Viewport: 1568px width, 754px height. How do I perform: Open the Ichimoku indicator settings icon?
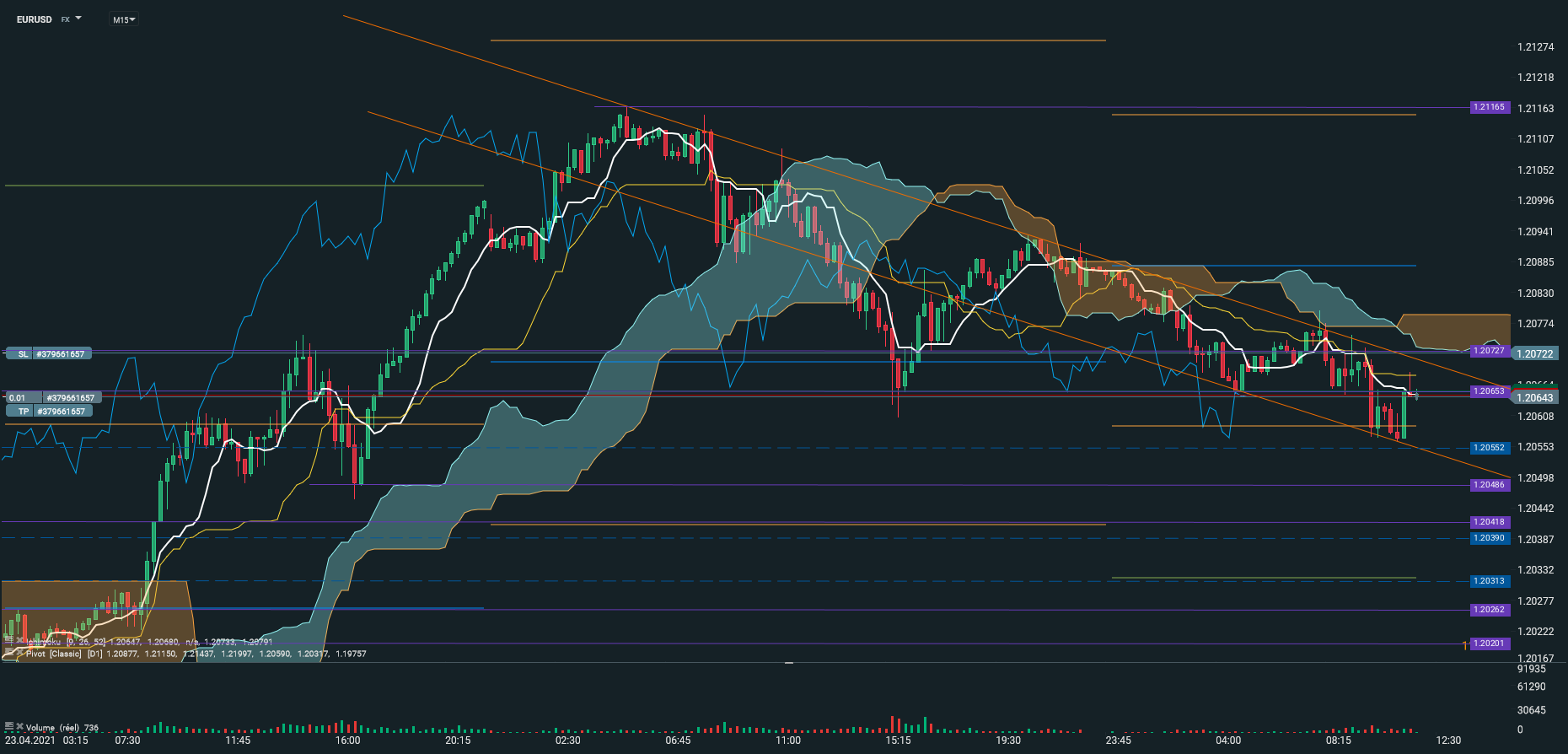(x=9, y=641)
